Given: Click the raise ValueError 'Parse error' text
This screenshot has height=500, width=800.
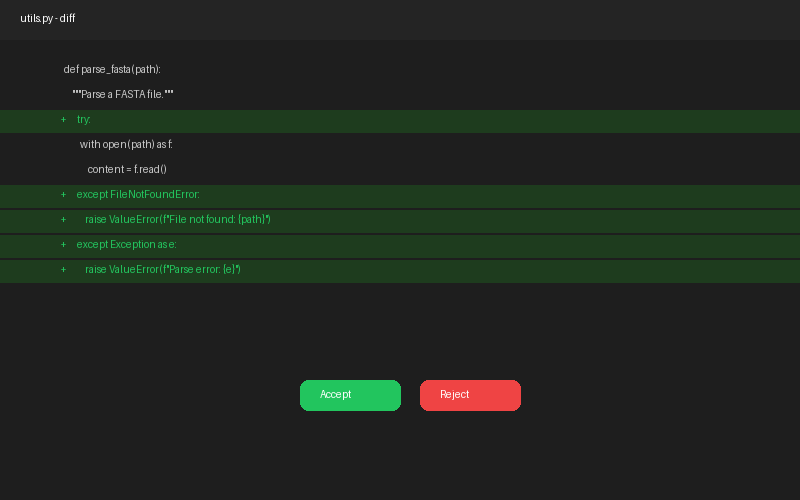Looking at the screenshot, I should tap(163, 270).
